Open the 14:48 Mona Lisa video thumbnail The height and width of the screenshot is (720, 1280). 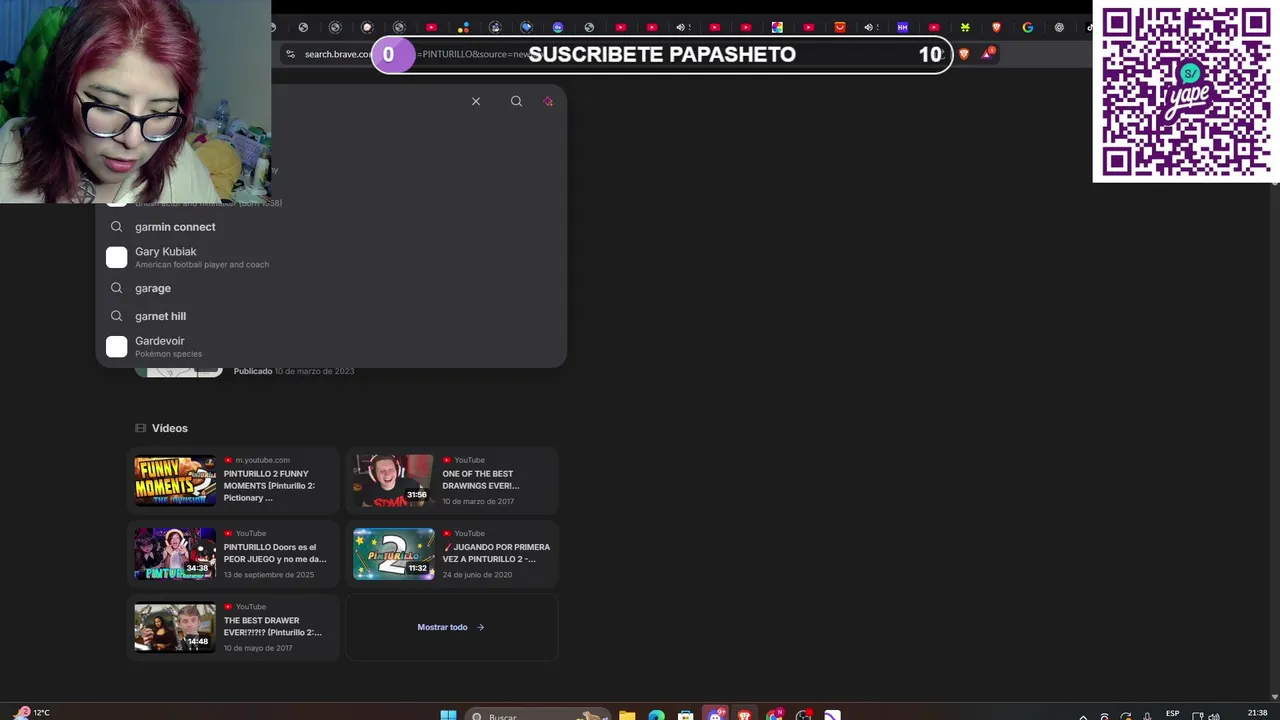(x=175, y=628)
